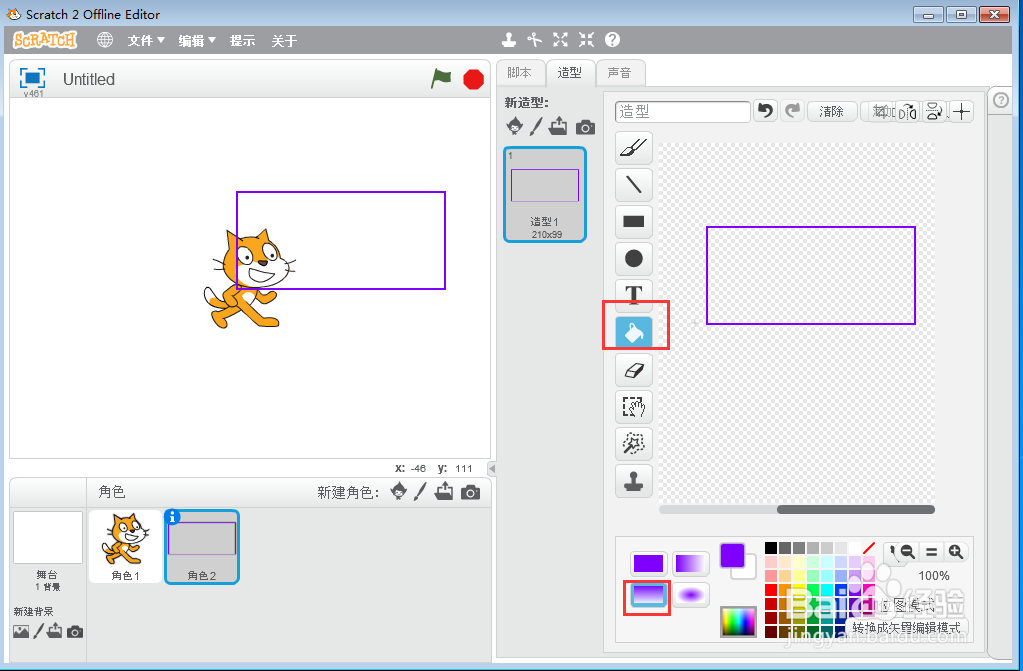Screen dimensions: 1023x671
Task: Switch stage to full screen mode
Action: pos(33,78)
